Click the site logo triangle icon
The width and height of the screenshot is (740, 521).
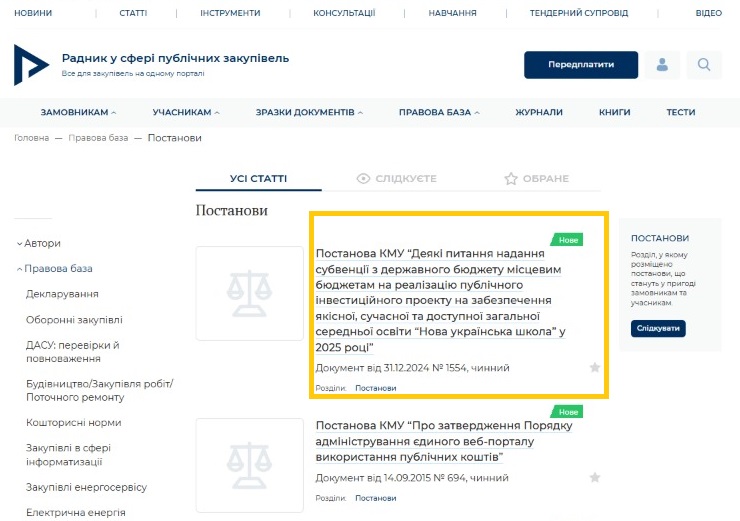[31, 65]
